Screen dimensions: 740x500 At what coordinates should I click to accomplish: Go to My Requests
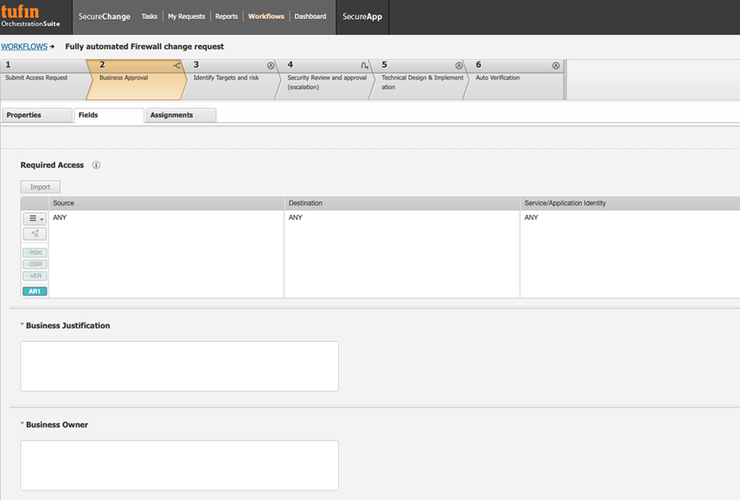186,17
